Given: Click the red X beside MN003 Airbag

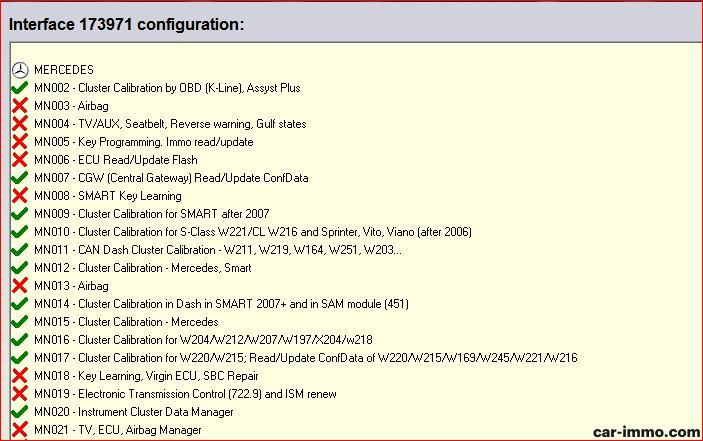Looking at the screenshot, I should pyautogui.click(x=19, y=106).
